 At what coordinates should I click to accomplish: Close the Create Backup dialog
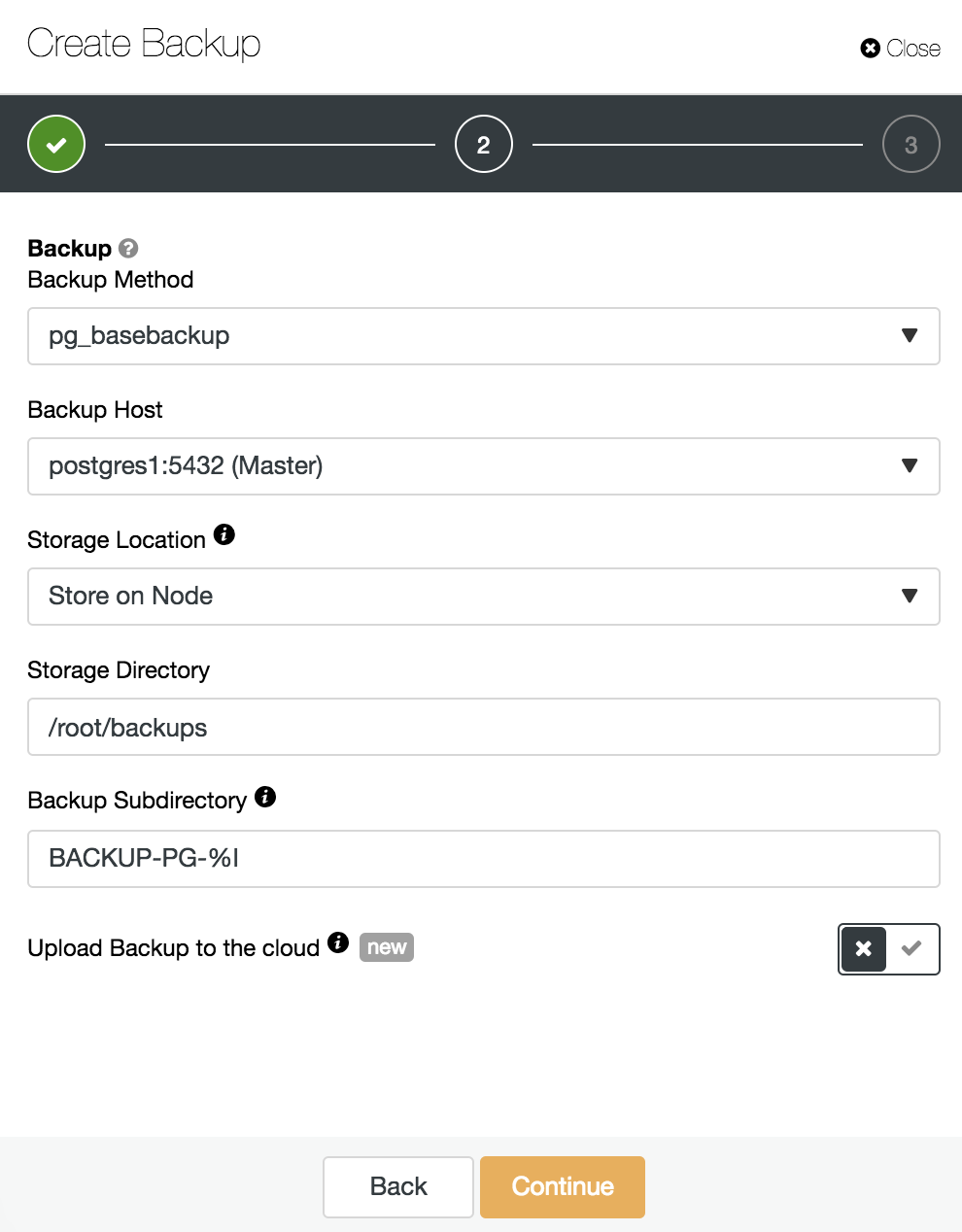901,48
